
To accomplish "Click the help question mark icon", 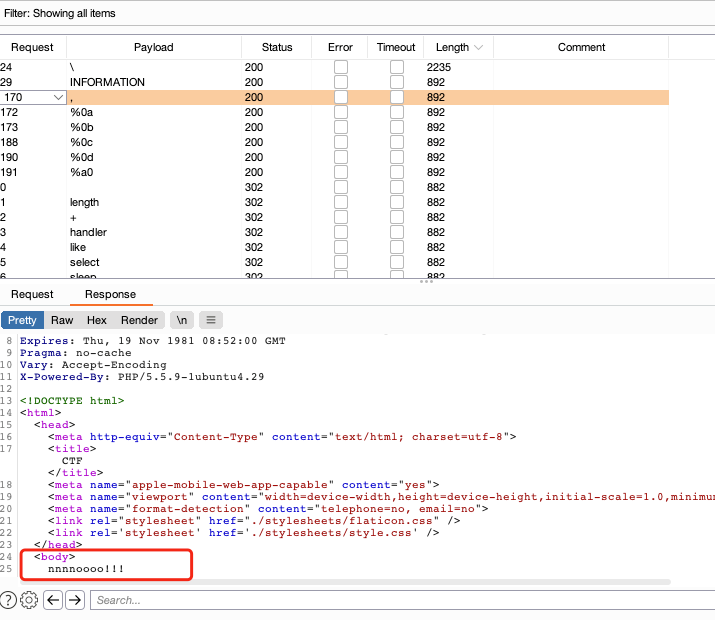I will (9, 600).
